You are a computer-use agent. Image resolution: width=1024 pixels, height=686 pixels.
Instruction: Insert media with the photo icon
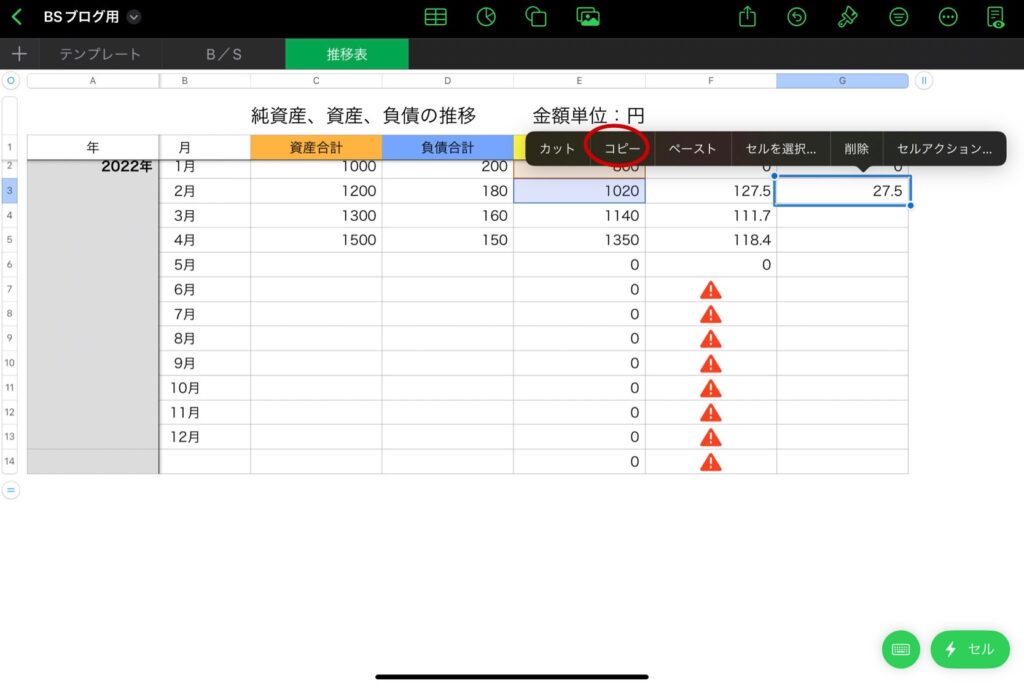pyautogui.click(x=588, y=17)
